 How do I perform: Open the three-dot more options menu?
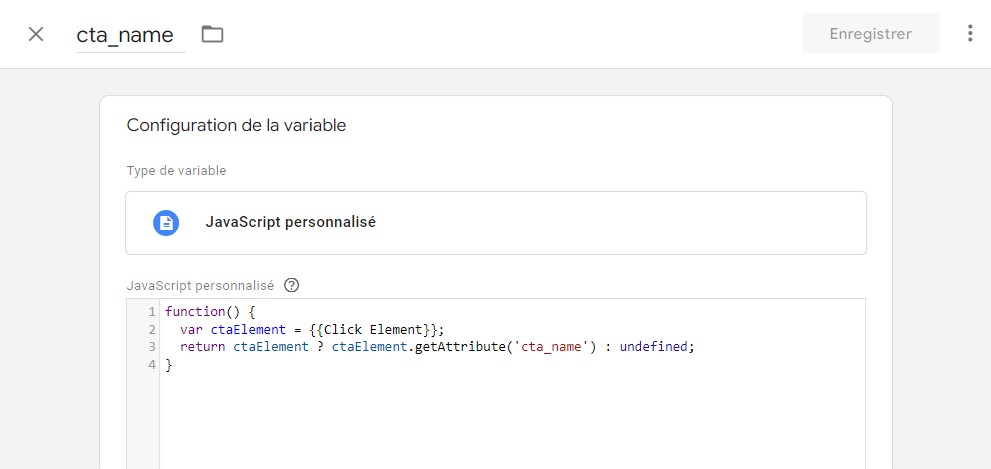click(969, 34)
